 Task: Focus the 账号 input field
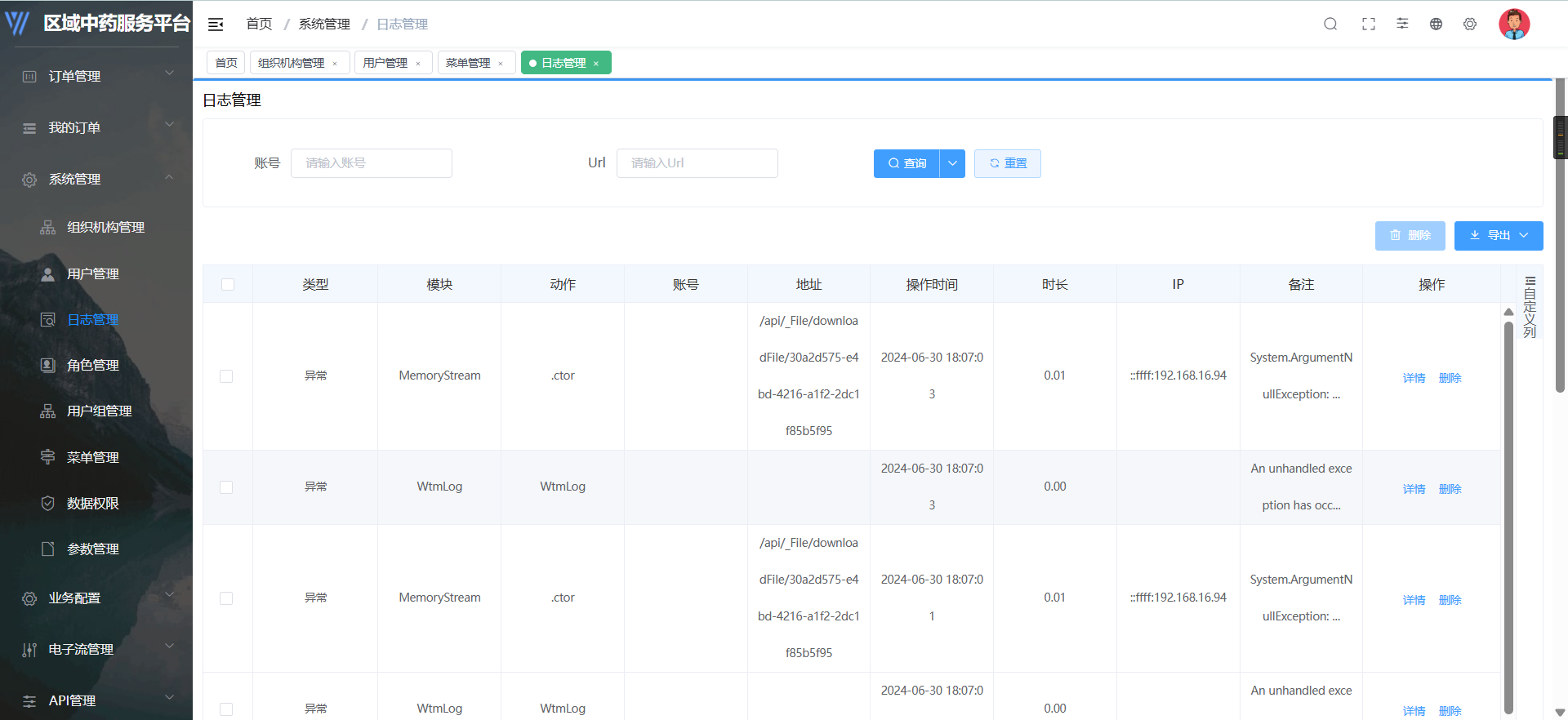click(x=372, y=163)
